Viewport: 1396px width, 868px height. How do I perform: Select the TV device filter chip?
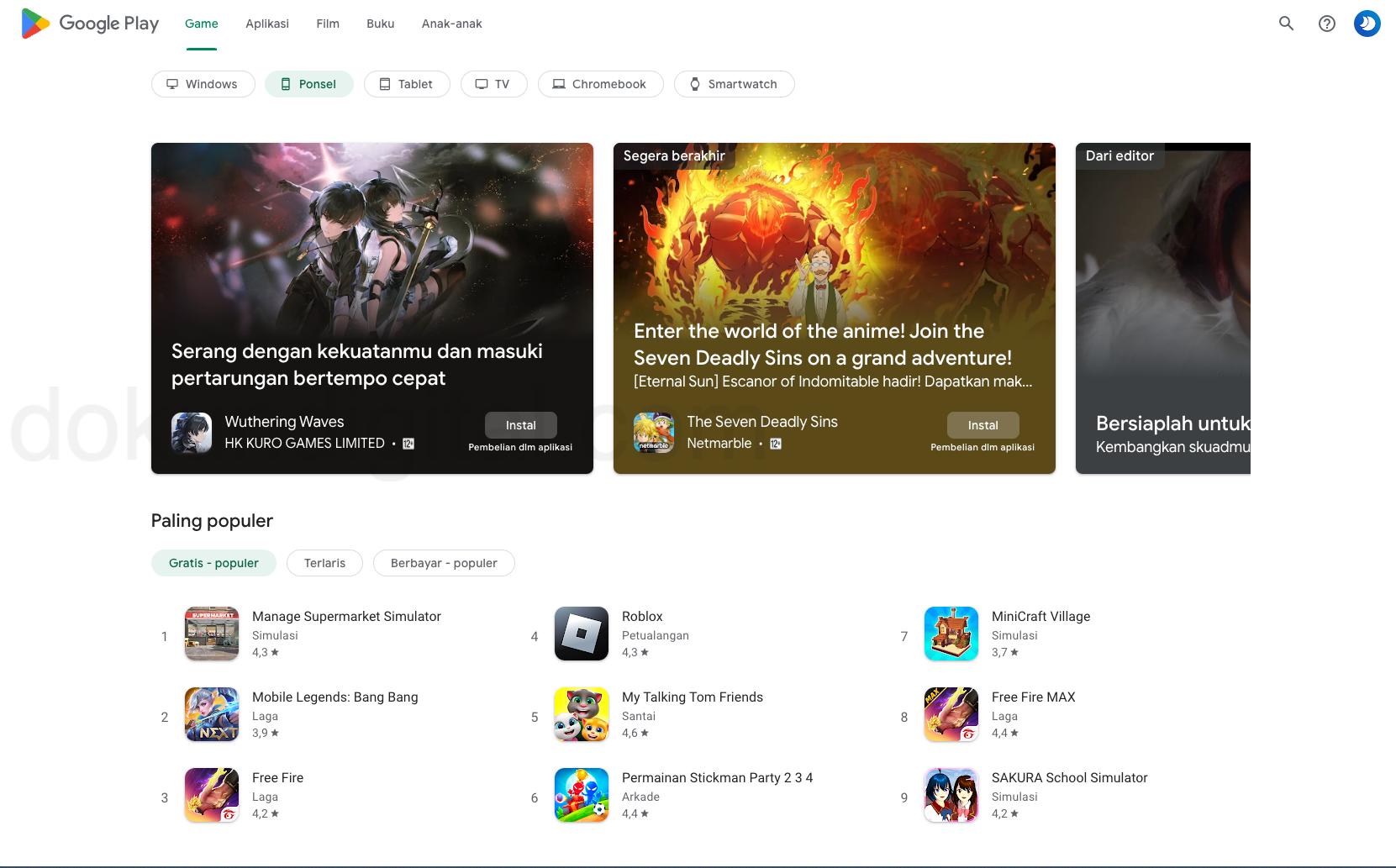point(493,84)
